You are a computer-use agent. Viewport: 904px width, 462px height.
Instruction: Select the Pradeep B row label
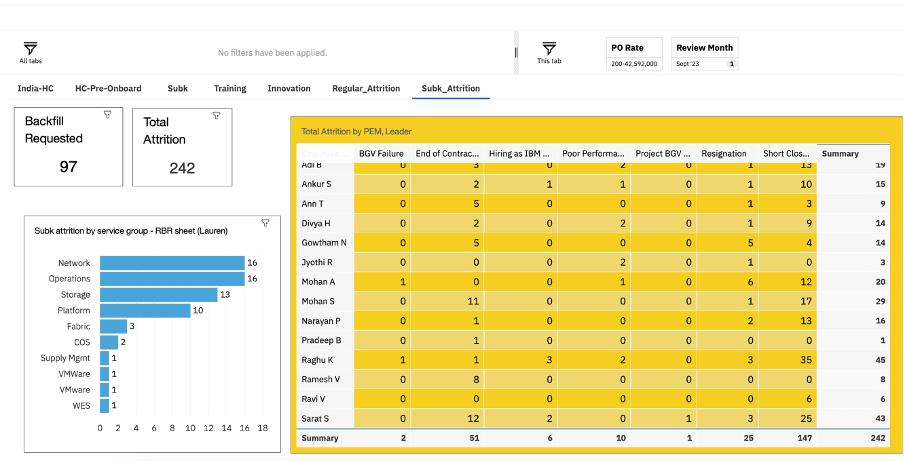point(321,340)
